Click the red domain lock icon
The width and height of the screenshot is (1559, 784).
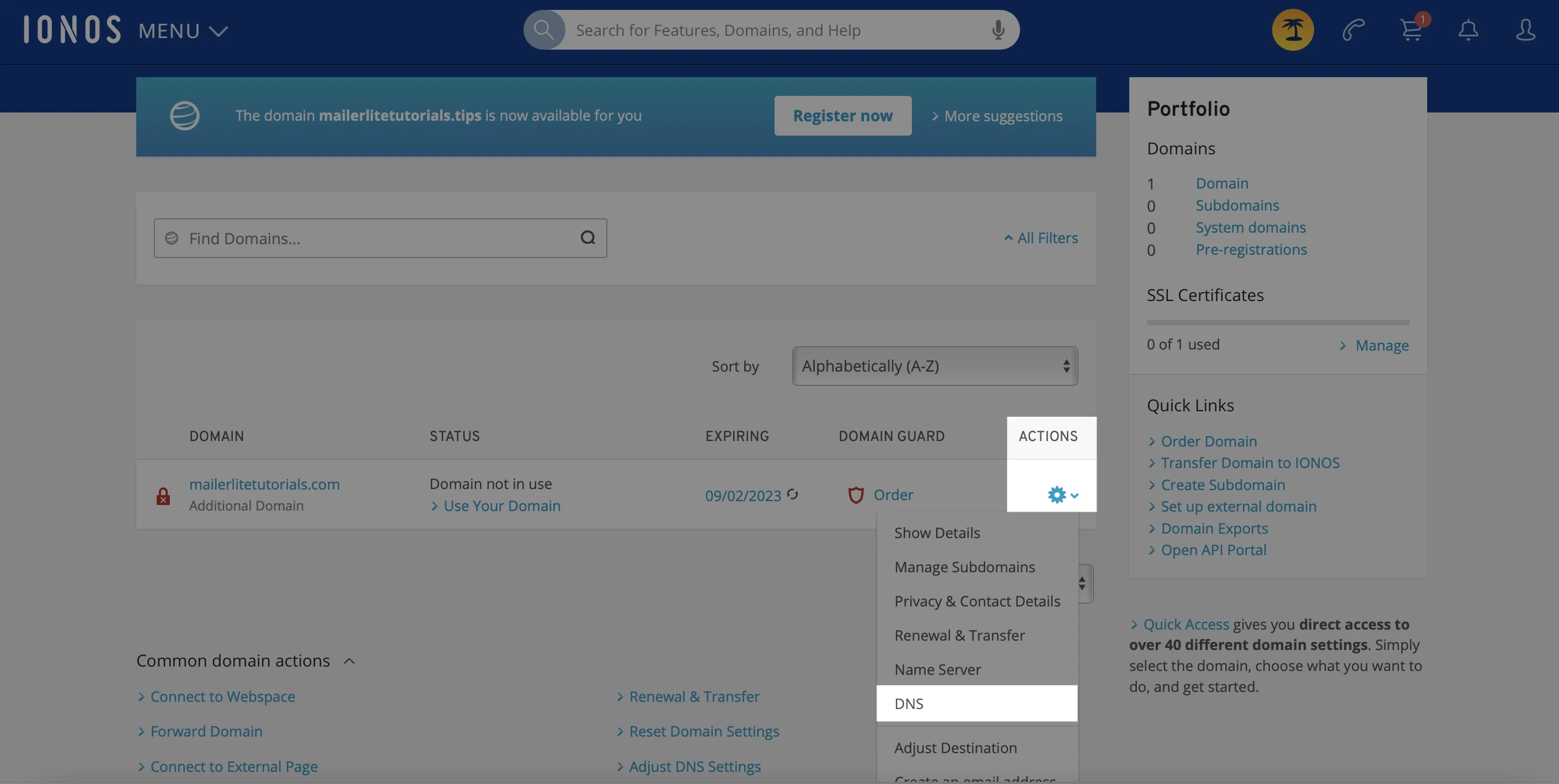pos(163,496)
